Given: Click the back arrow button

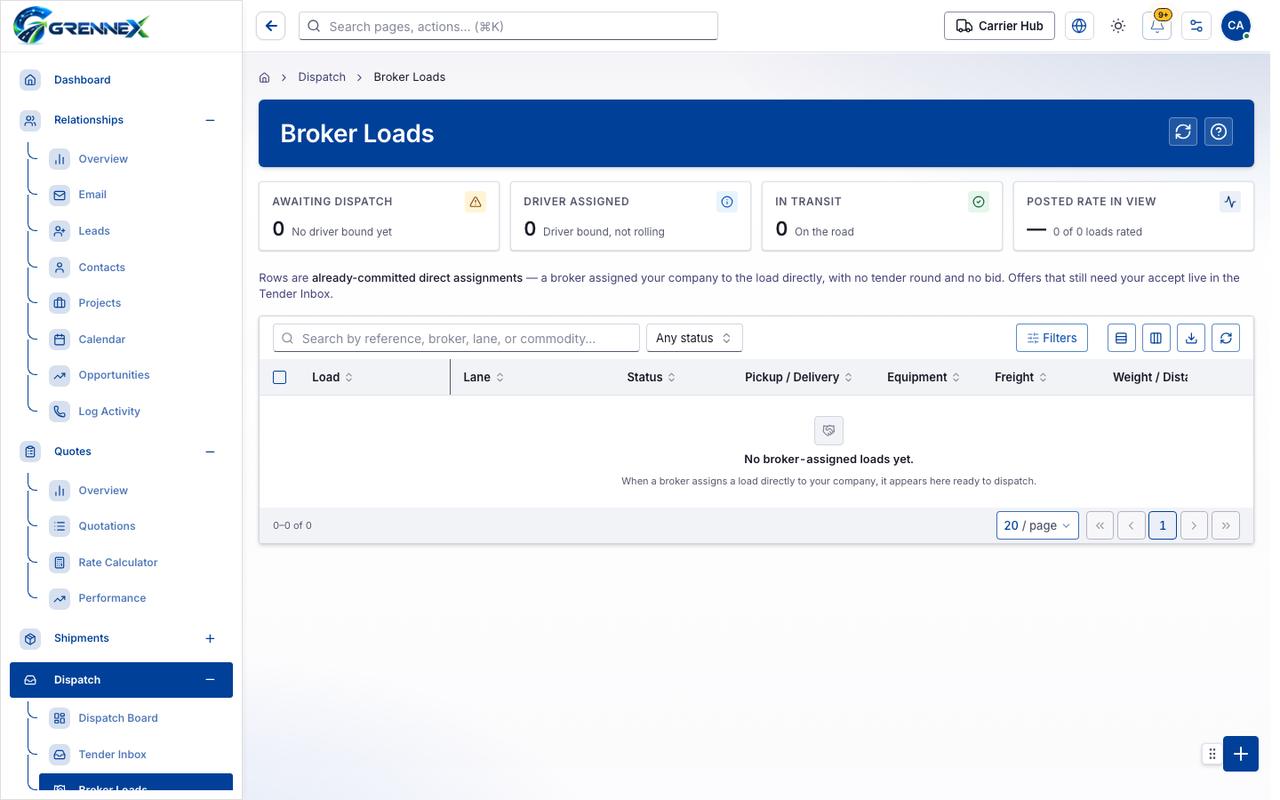Looking at the screenshot, I should [271, 26].
